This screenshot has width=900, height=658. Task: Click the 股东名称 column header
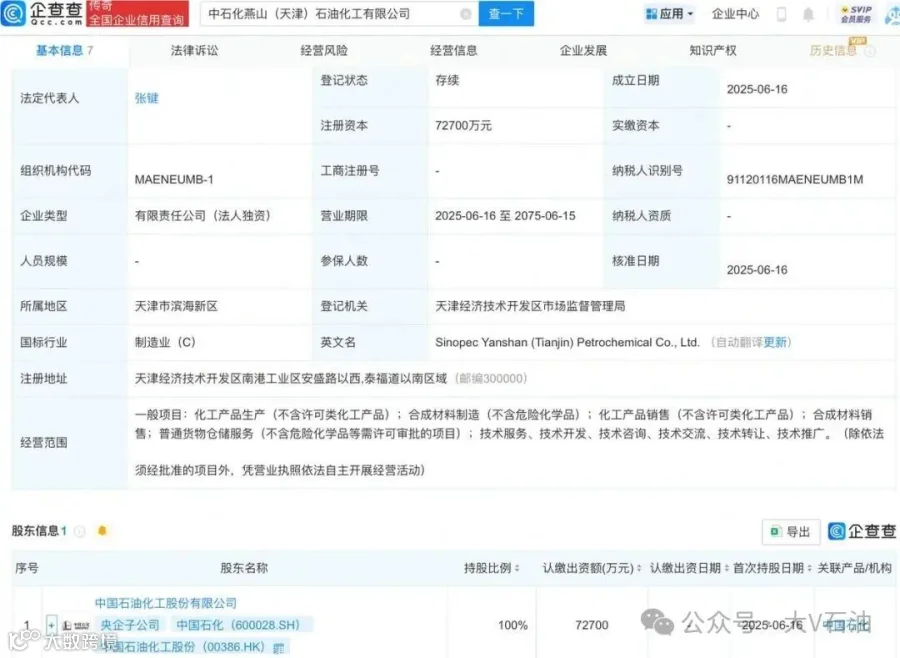(x=244, y=568)
